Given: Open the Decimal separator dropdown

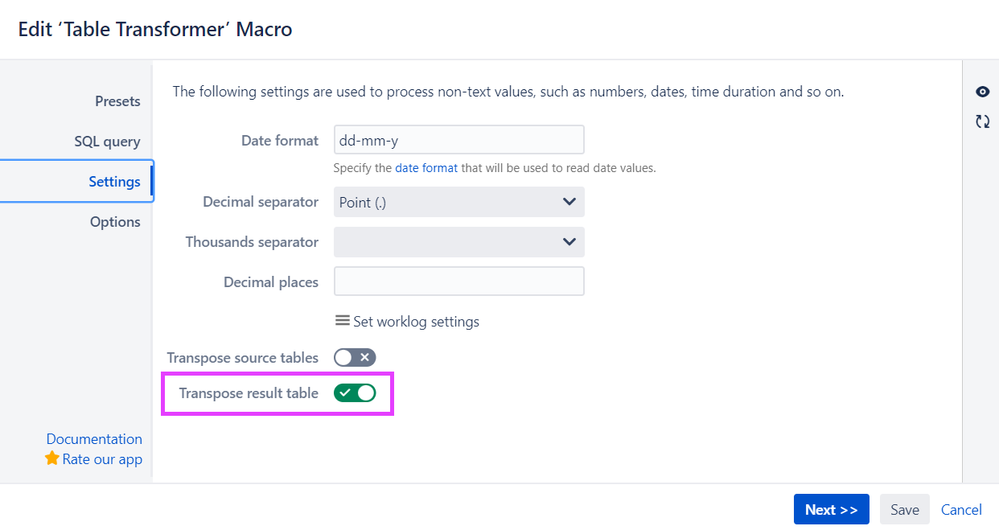Looking at the screenshot, I should (x=458, y=202).
